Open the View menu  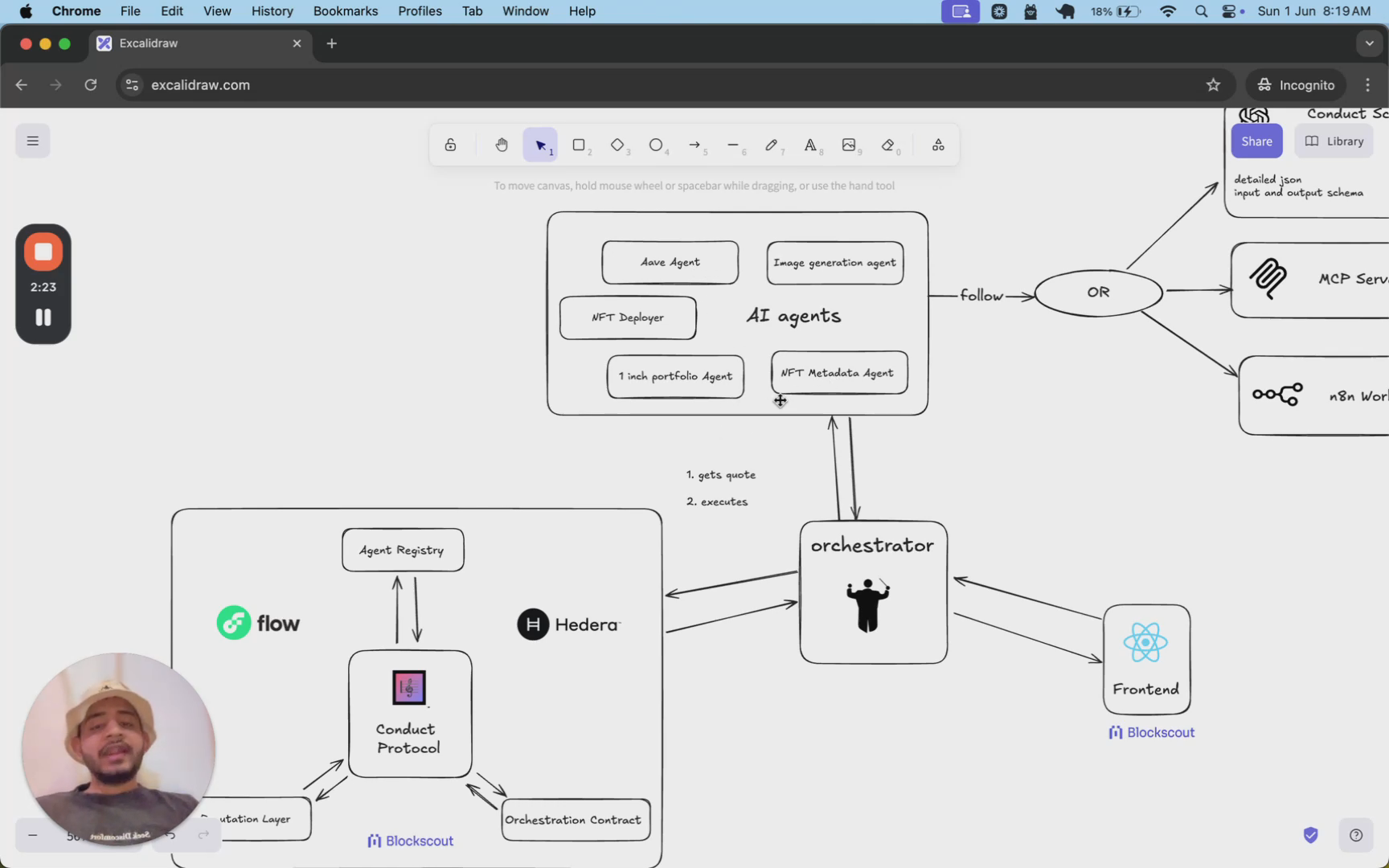click(217, 11)
